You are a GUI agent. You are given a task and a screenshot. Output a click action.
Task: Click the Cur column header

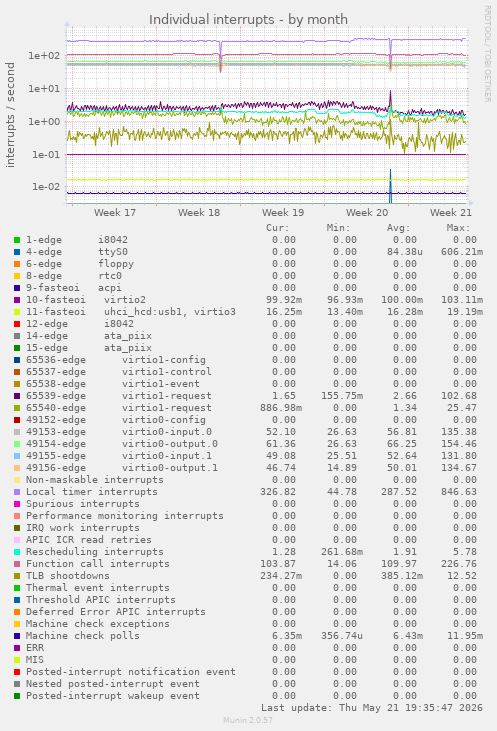coord(278,228)
